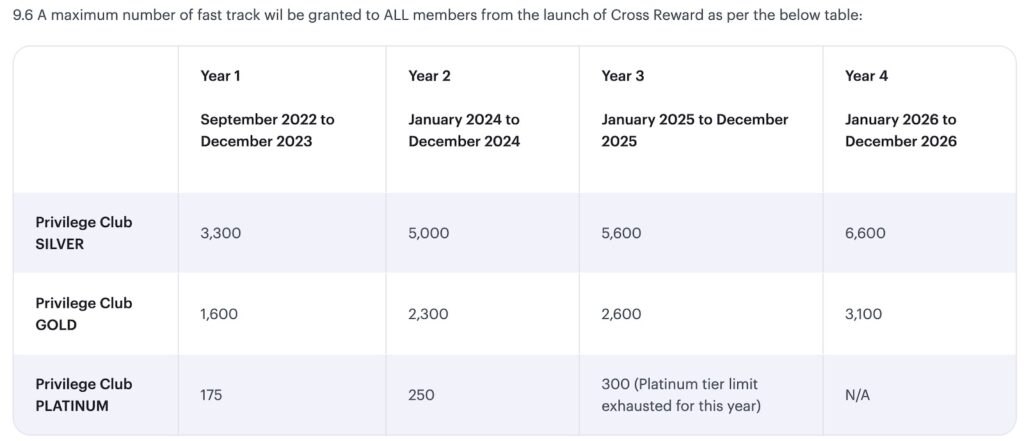Click the N/A cell in Platinum row
The width and height of the screenshot is (1024, 441).
858,395
